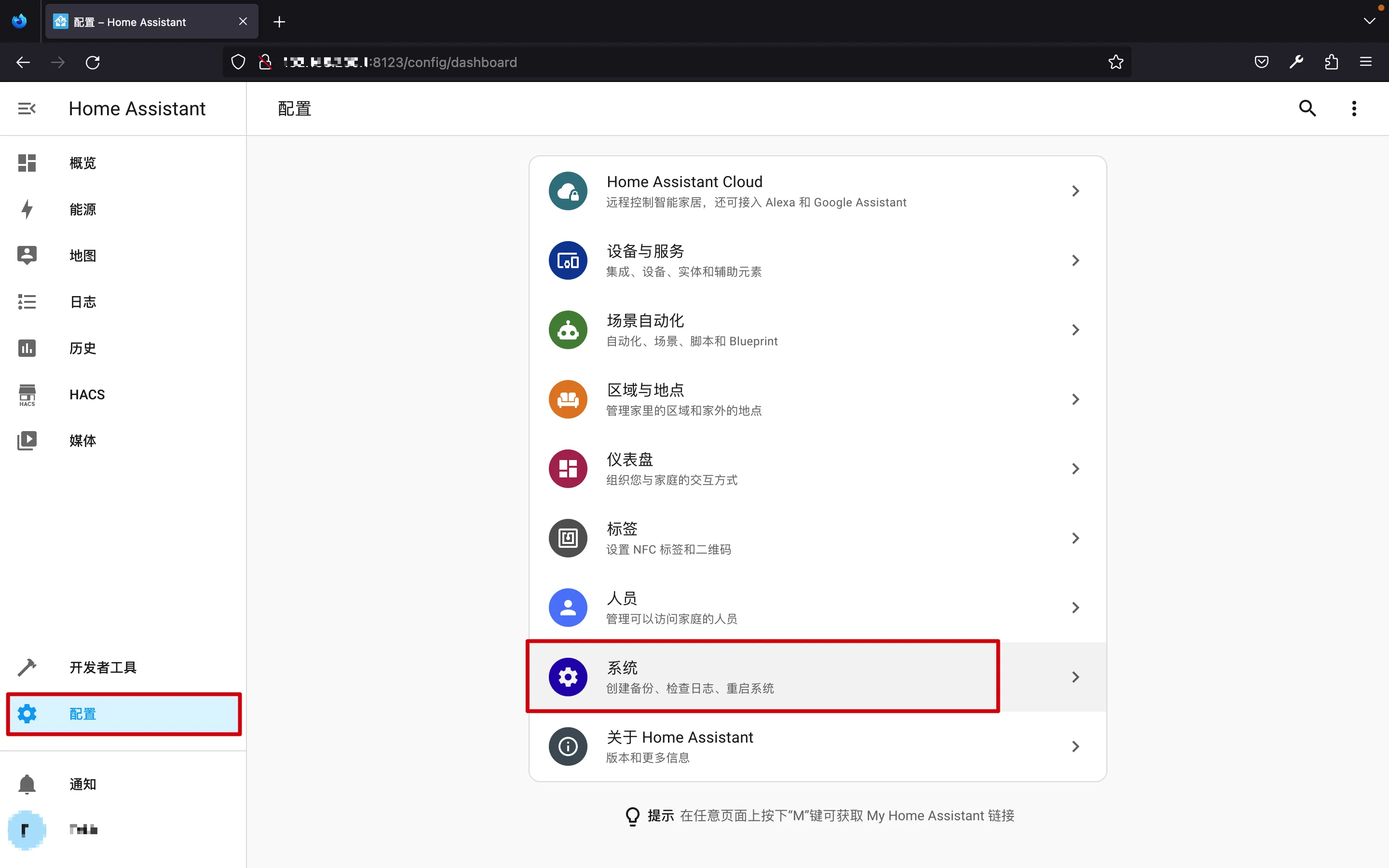Click the notifications bell icon

27,784
